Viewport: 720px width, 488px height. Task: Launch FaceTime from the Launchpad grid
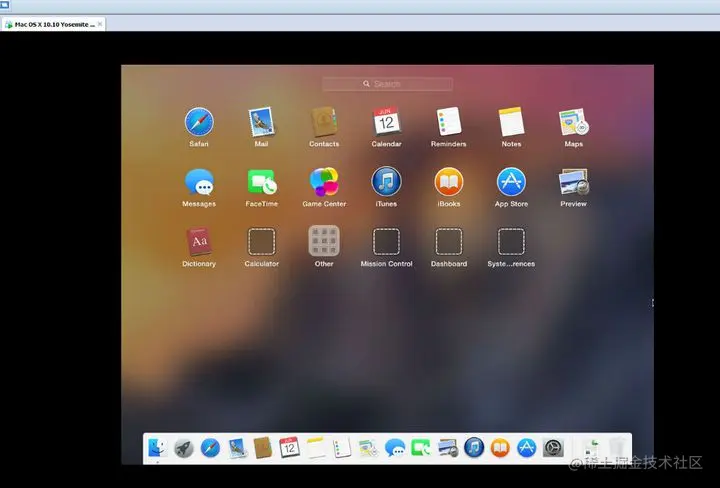[x=262, y=182]
